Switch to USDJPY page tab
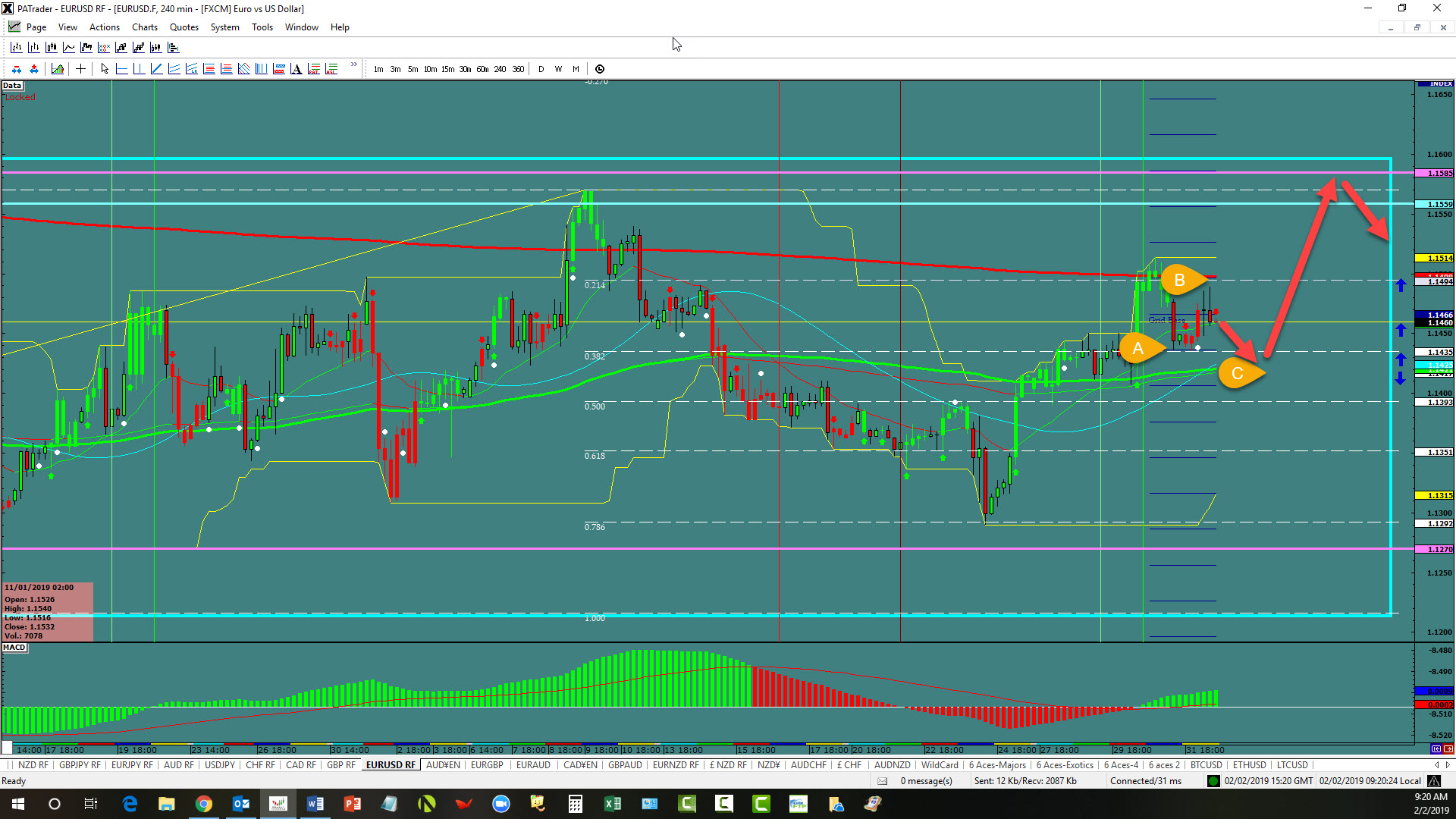Image resolution: width=1456 pixels, height=819 pixels. click(220, 764)
